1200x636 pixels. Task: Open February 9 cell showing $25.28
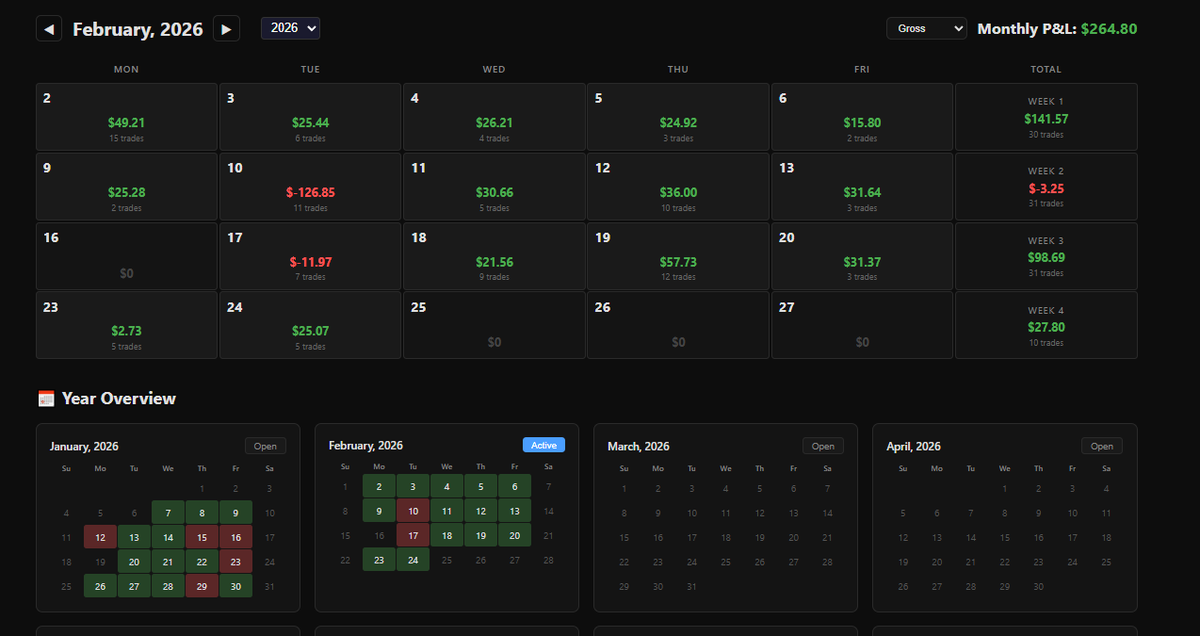127,187
